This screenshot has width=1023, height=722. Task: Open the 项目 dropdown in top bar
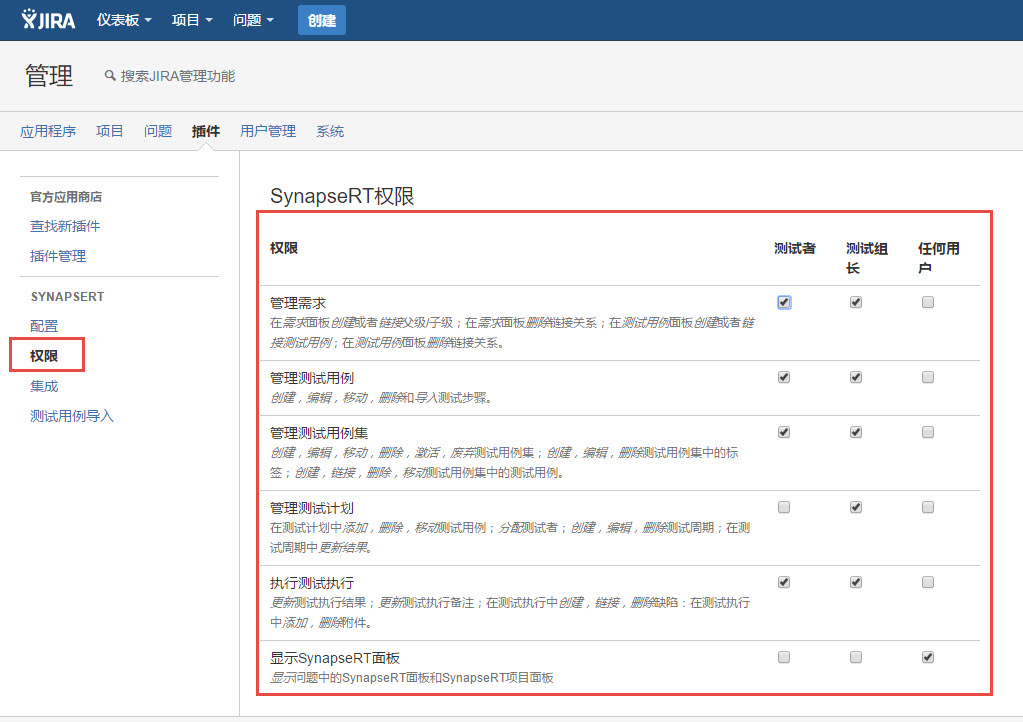pos(192,20)
